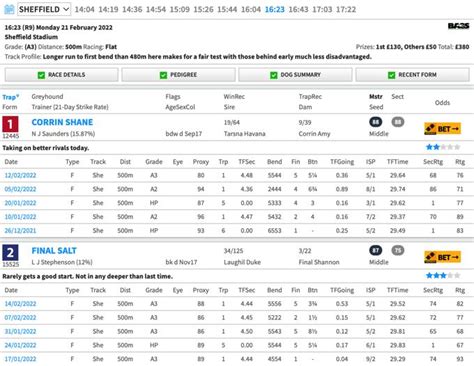
Task: Open the 12/02/2022 race result
Action: point(20,175)
